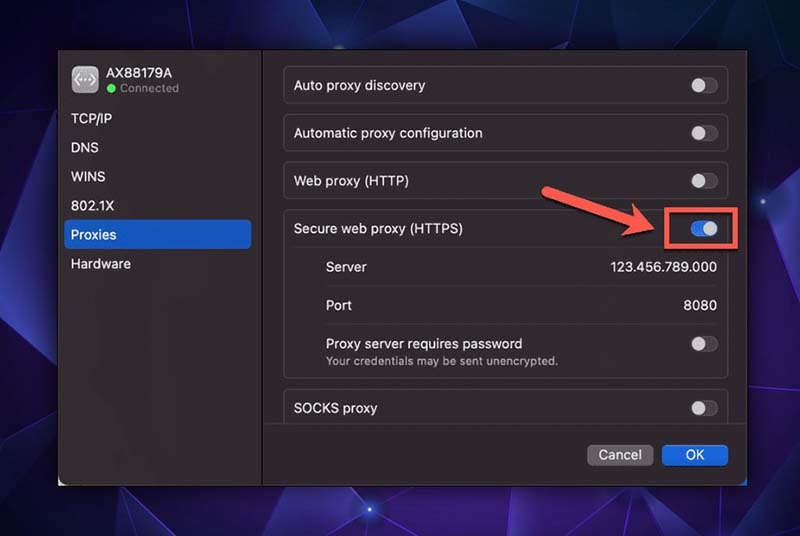Toggle Proxy server requires password
The image size is (800, 536).
(704, 344)
